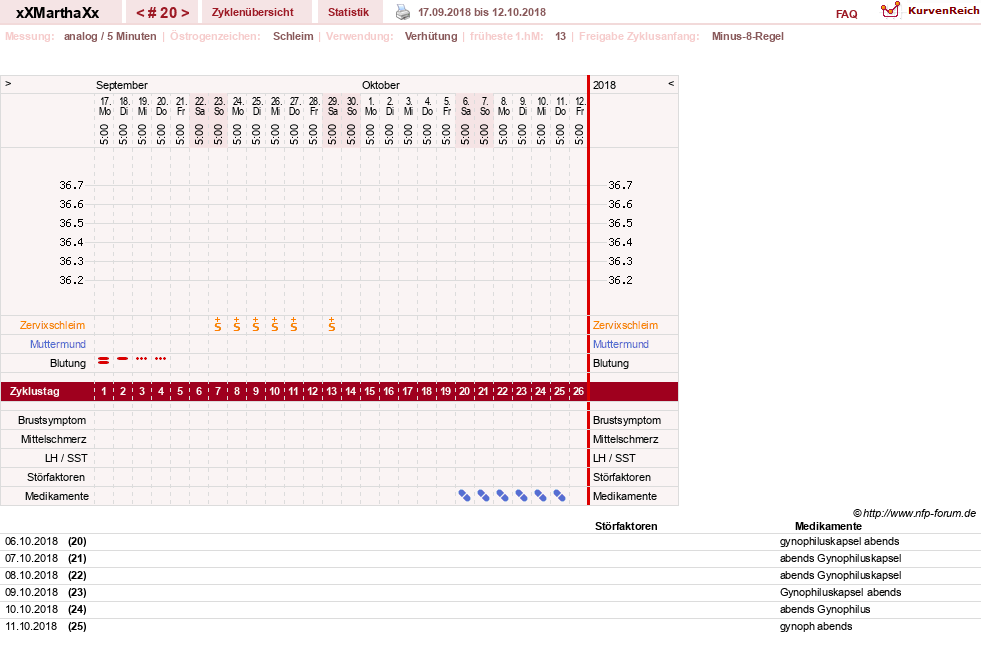Image resolution: width=981 pixels, height=665 pixels.
Task: Click 'abends Gynophilus' medication note
Action: 825,609
